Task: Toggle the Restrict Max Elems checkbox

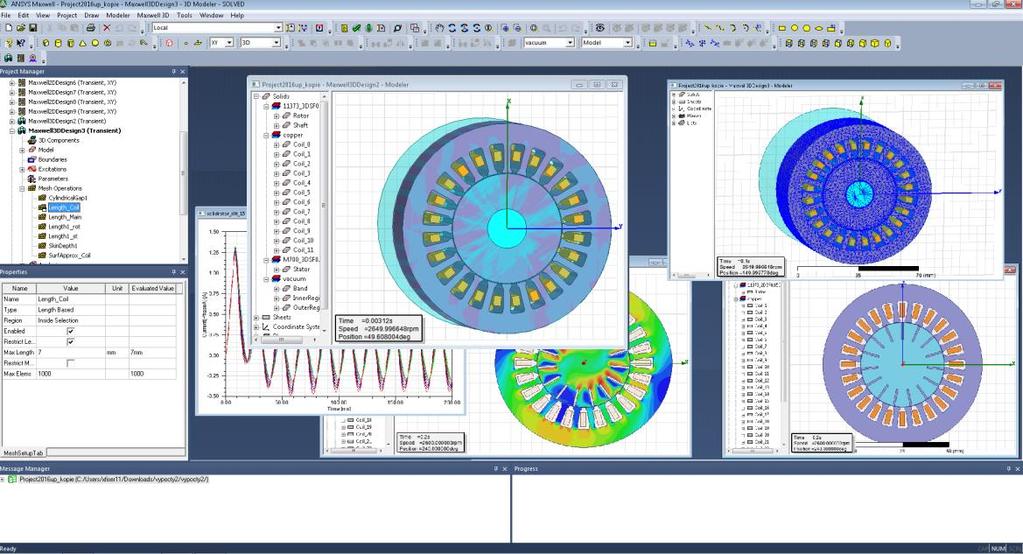Action: 70,363
